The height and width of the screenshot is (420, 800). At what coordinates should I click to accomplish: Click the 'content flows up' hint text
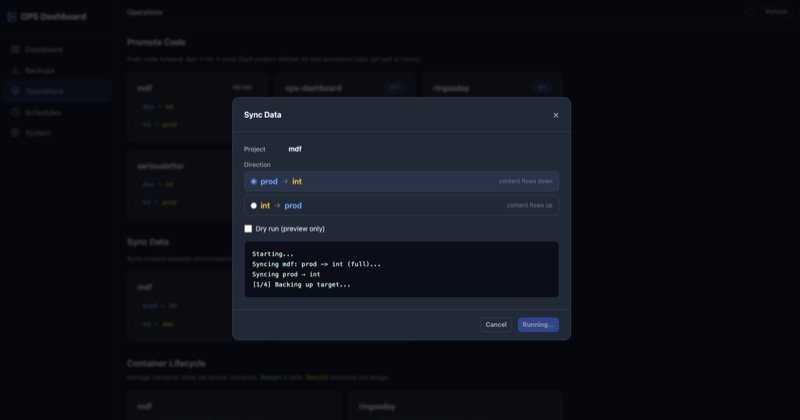(x=530, y=205)
